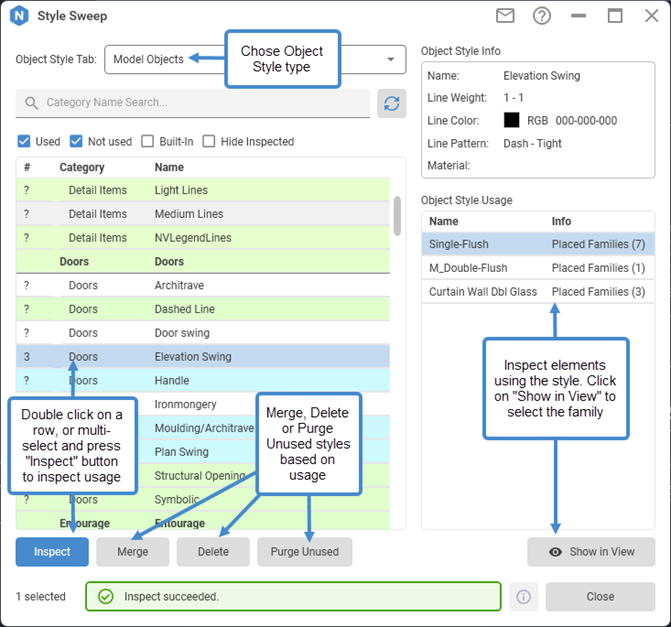The width and height of the screenshot is (671, 627).
Task: Click the search magnifier icon
Action: coord(31,103)
